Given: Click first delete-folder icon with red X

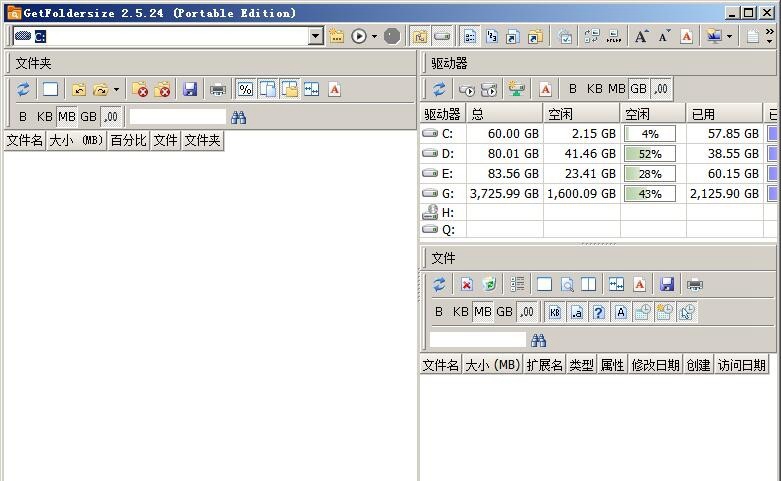Looking at the screenshot, I should [140, 90].
